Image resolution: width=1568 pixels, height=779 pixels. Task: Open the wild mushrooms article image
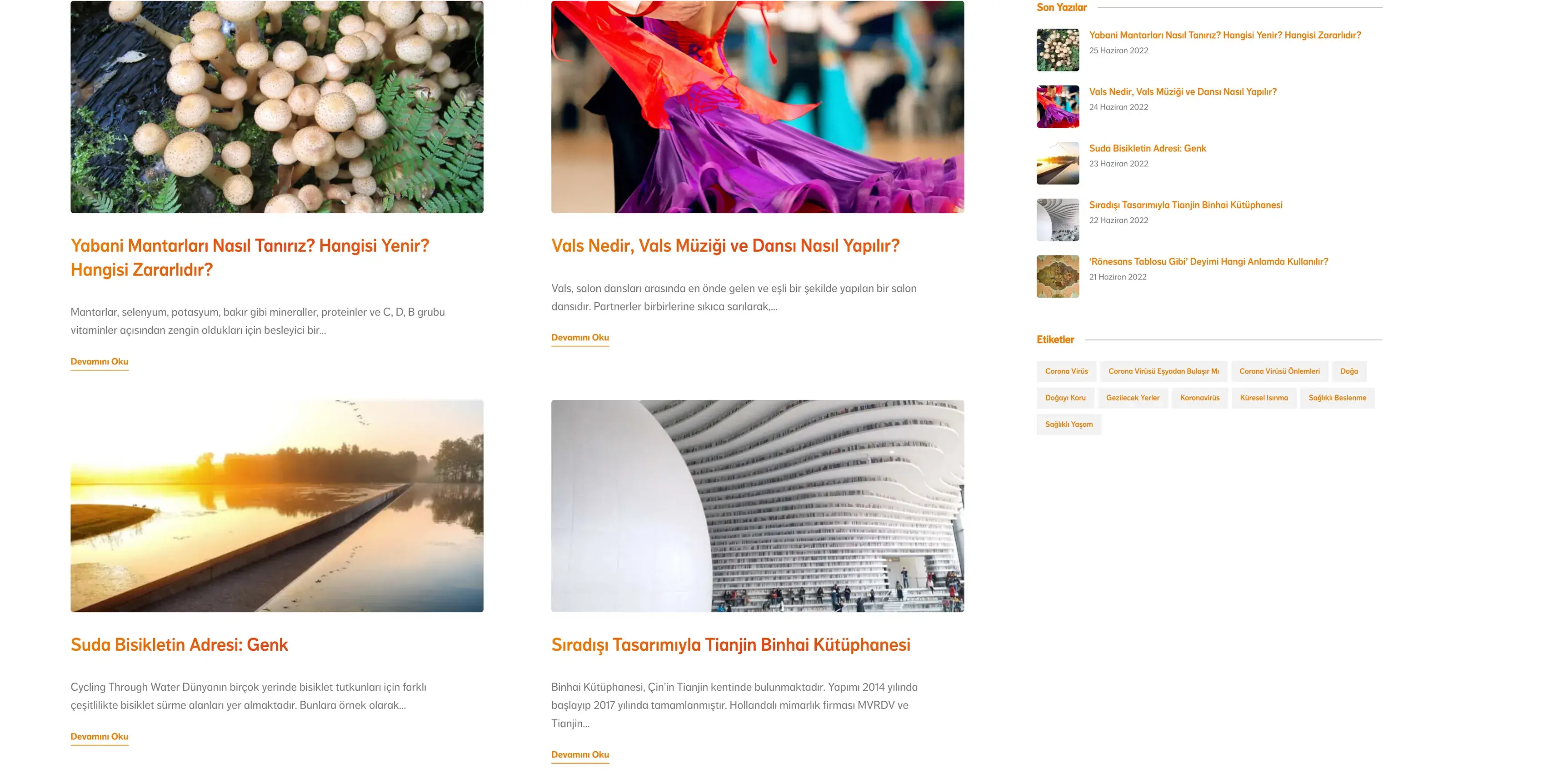[277, 106]
